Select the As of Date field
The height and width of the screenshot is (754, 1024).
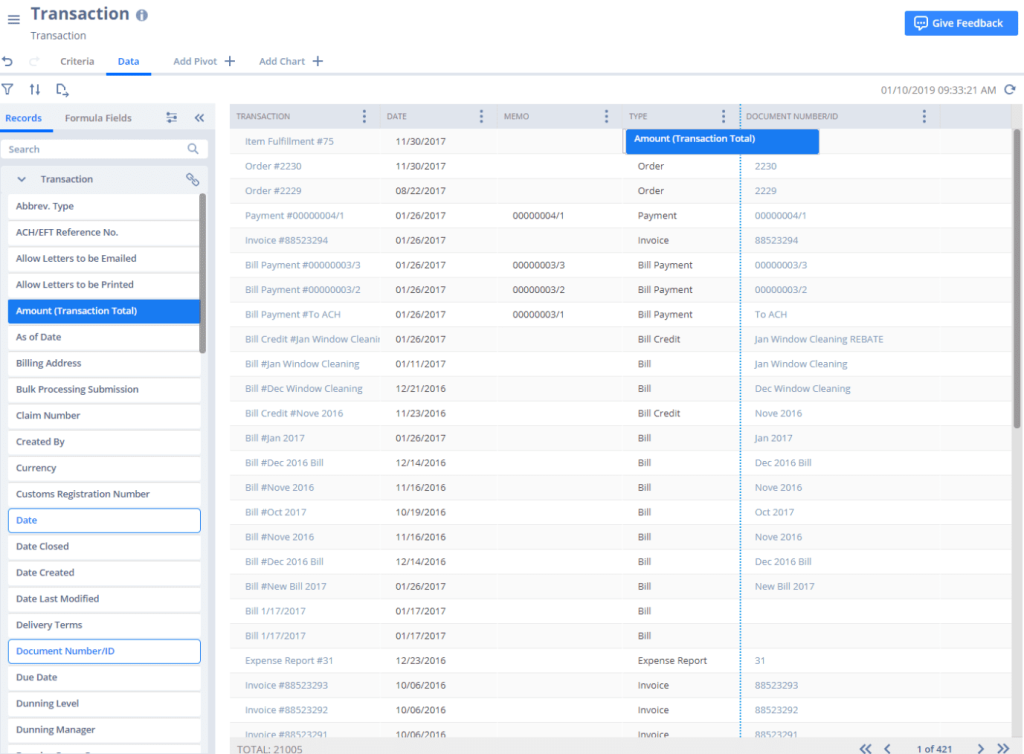pos(104,337)
